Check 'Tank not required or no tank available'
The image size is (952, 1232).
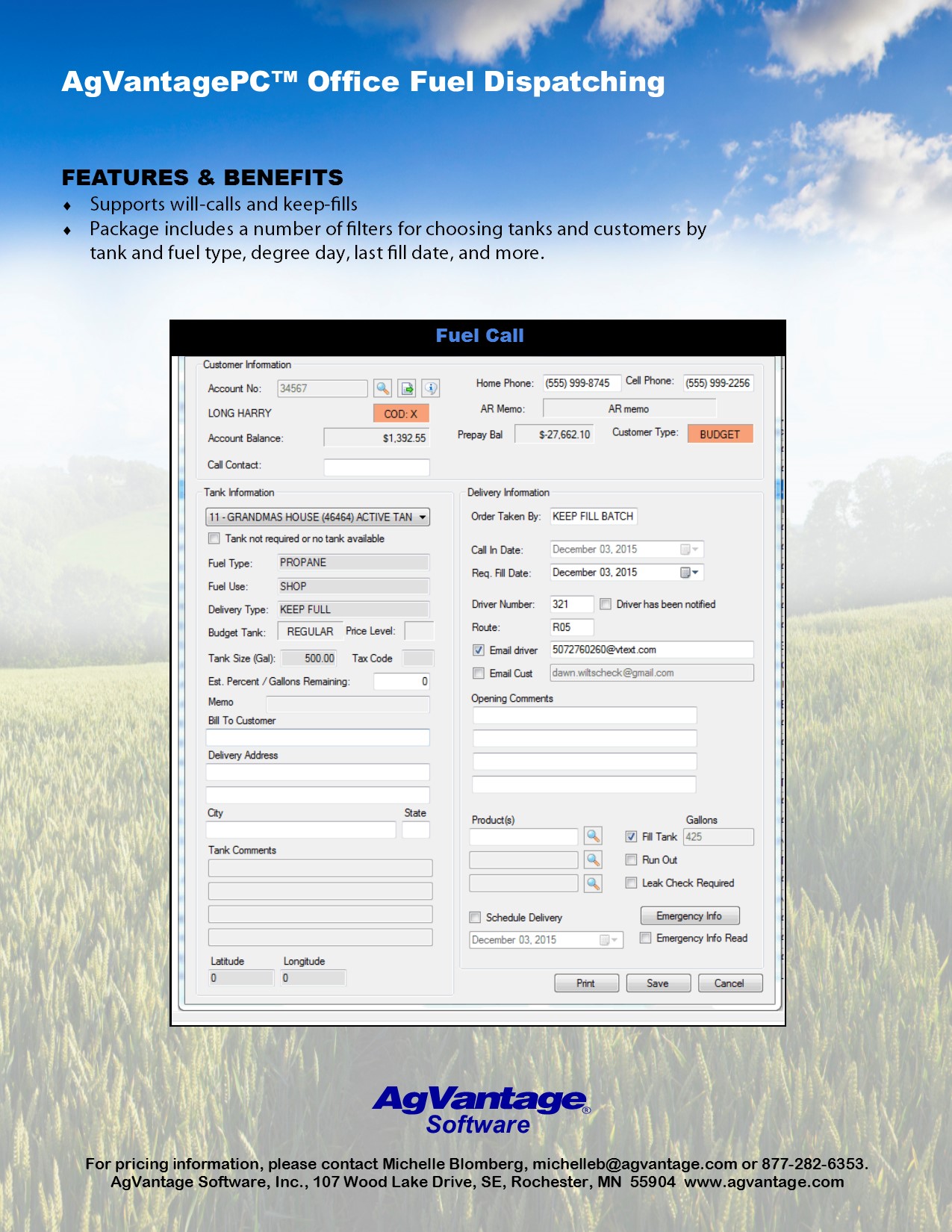point(214,538)
